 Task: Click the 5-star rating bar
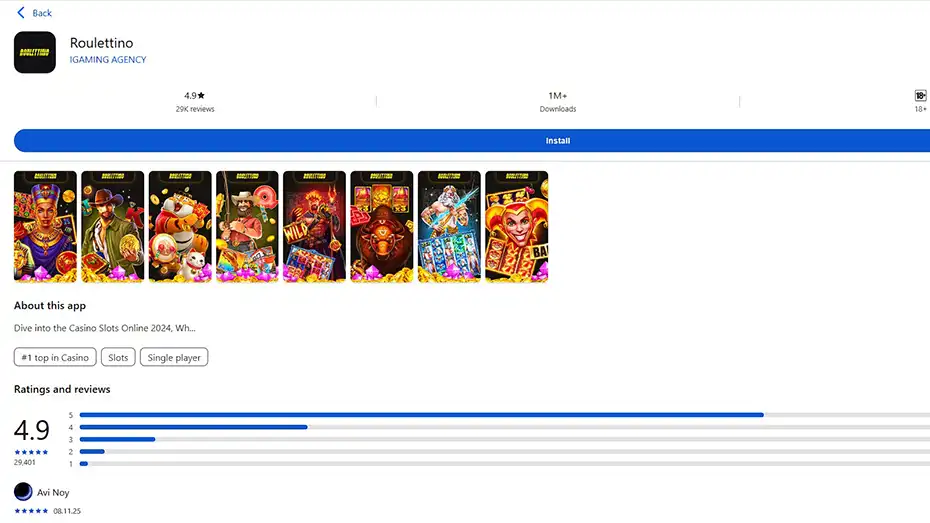click(x=505, y=415)
